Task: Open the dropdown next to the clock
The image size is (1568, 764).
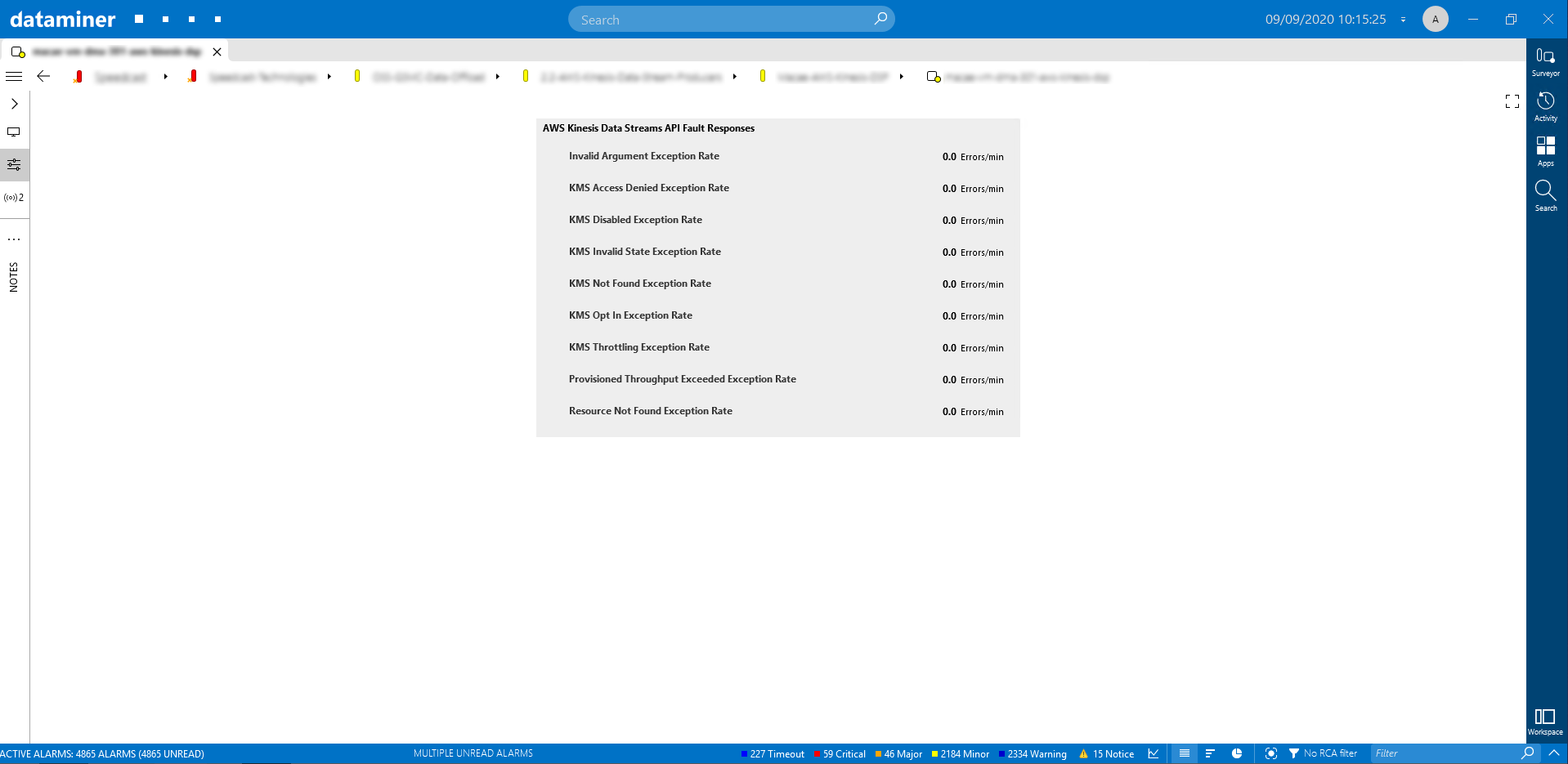Action: [1404, 20]
